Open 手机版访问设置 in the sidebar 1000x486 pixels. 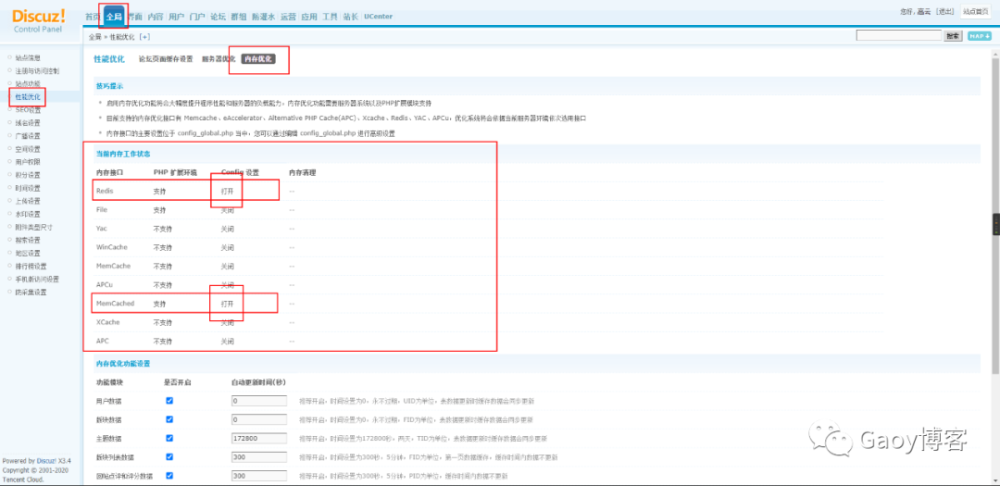[37, 279]
